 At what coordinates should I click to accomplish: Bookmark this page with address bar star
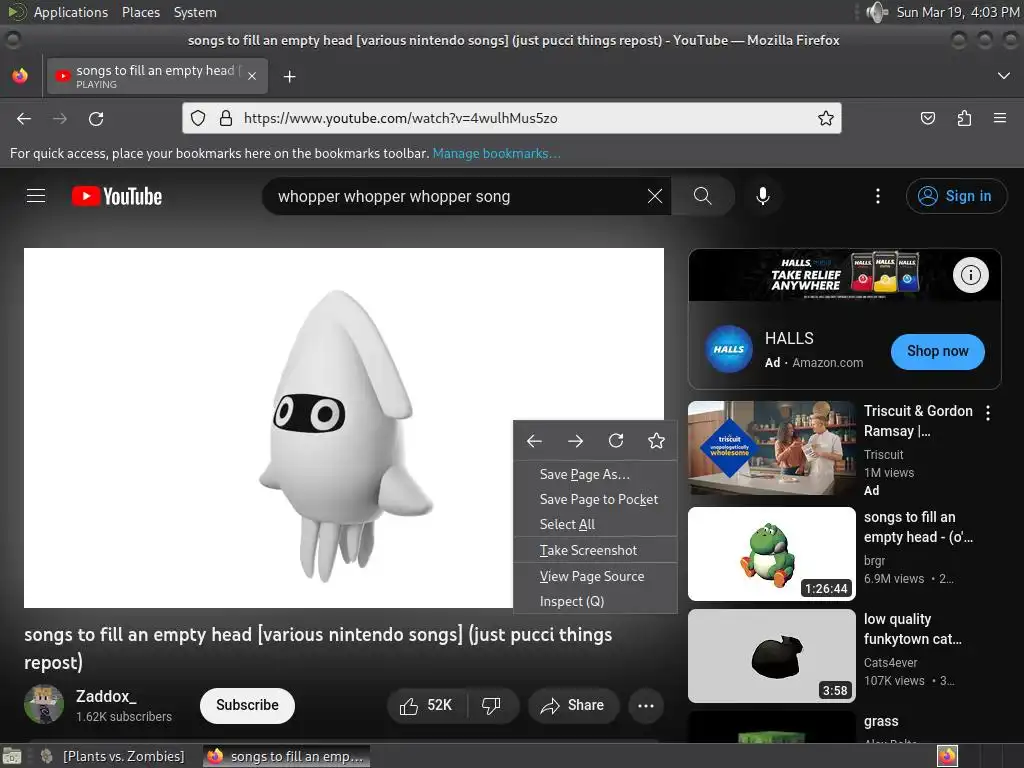click(x=825, y=118)
